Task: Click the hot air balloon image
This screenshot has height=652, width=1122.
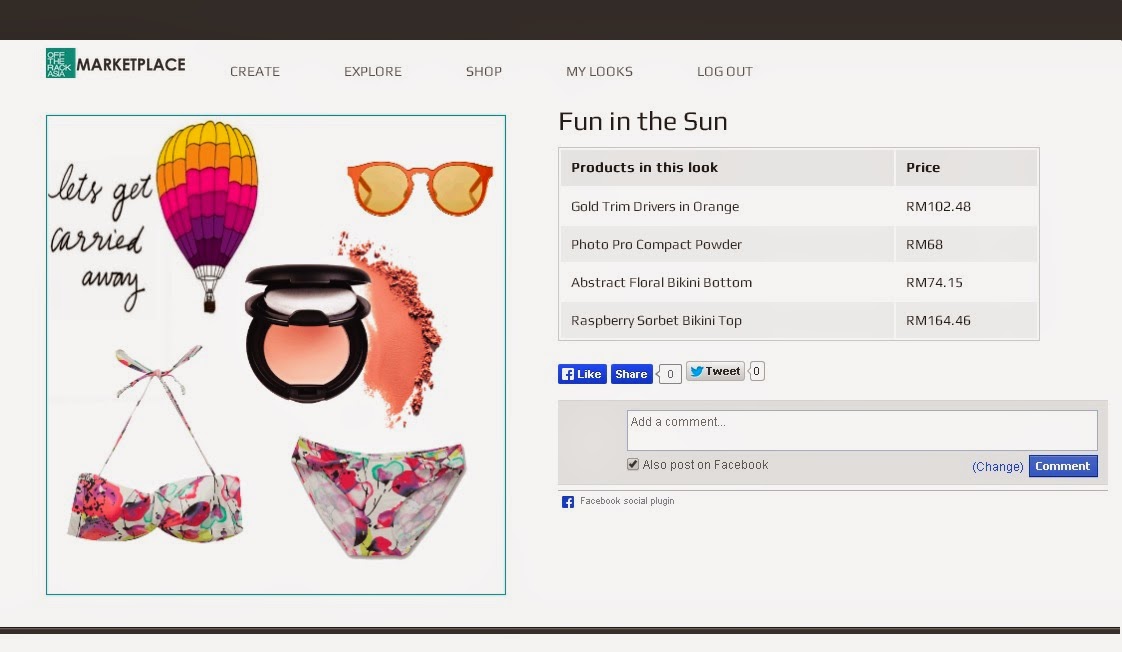Action: click(x=207, y=215)
